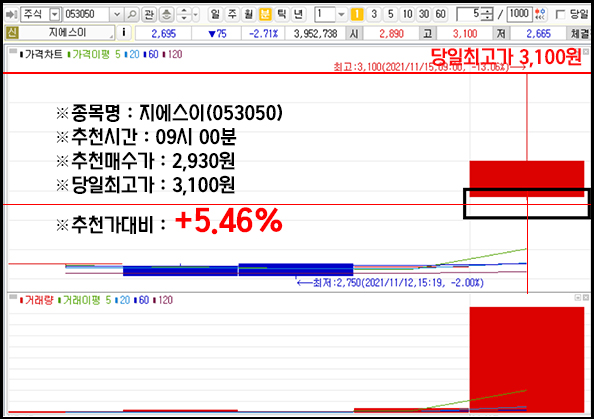Select the 60-minute interval button
This screenshot has width=594, height=419.
coord(440,15)
